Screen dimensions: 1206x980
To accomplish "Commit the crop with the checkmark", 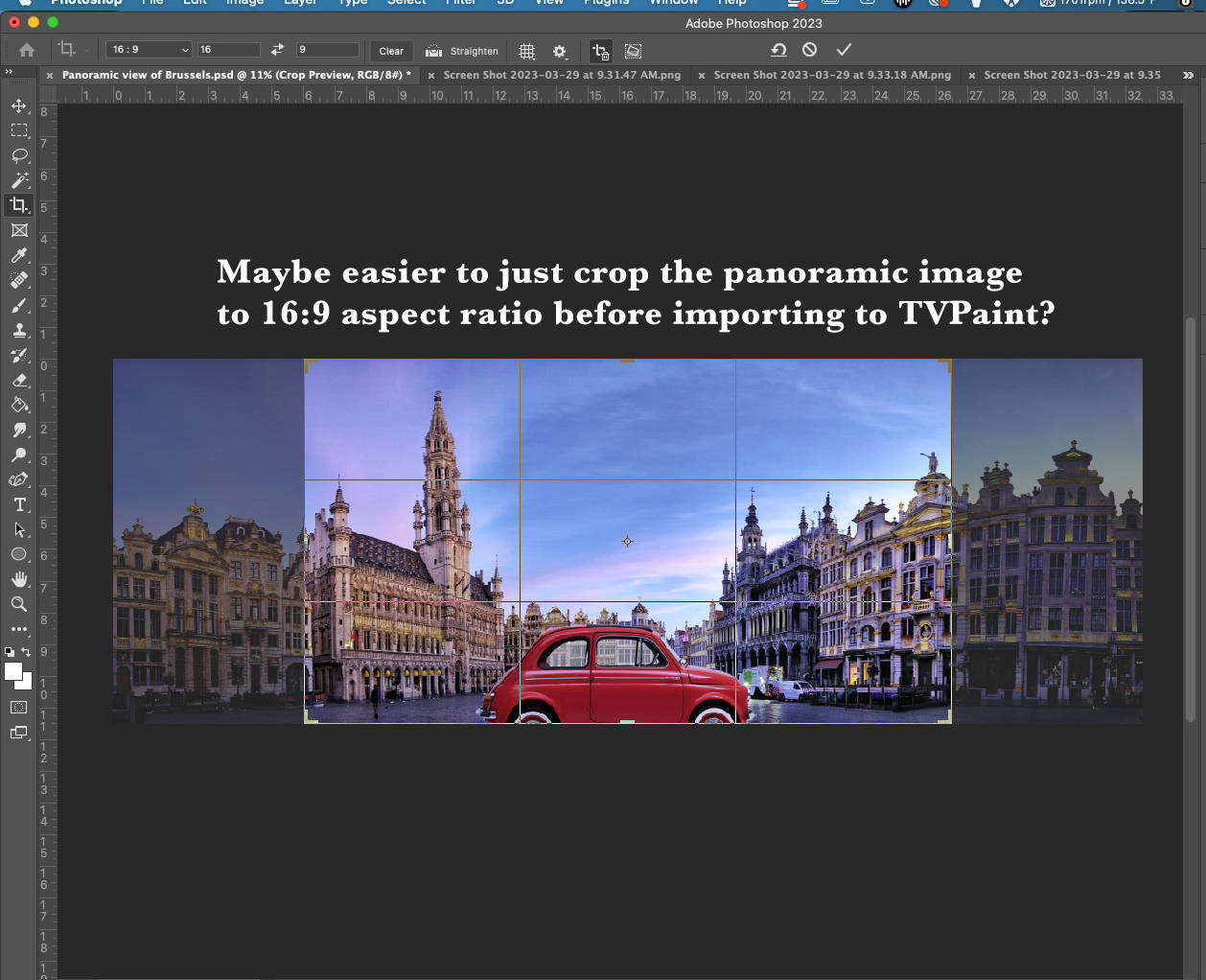I will [x=844, y=50].
